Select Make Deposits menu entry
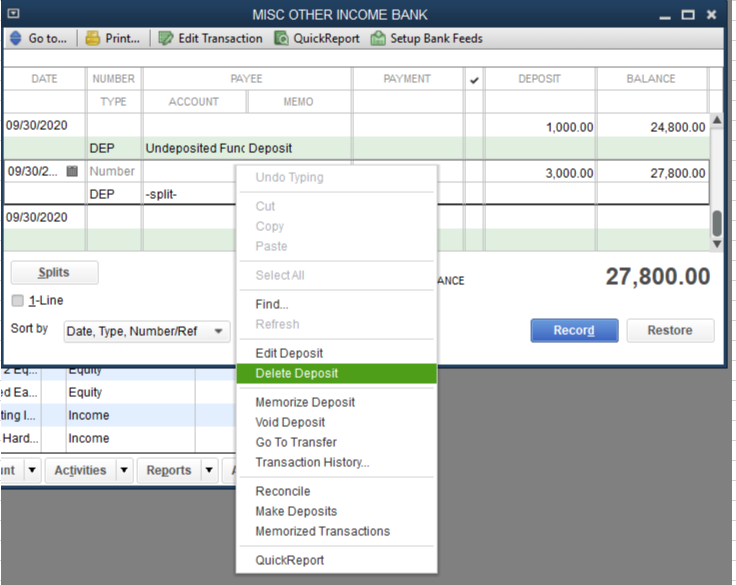Viewport: 736px width, 585px height. pos(337,511)
